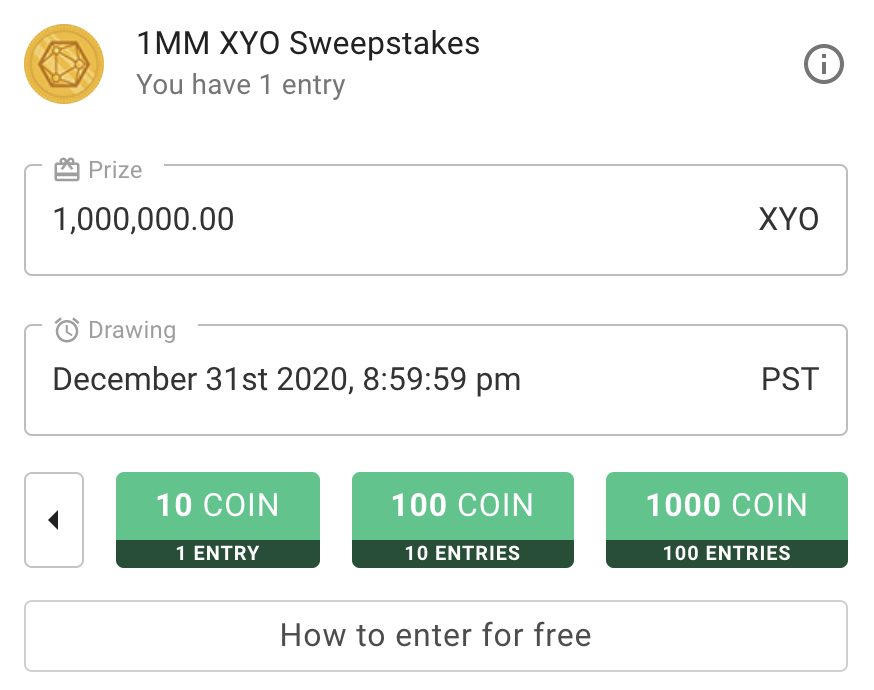Buy 1 entry for 10 COIN
Viewport: 874px width, 690px height.
(218, 520)
